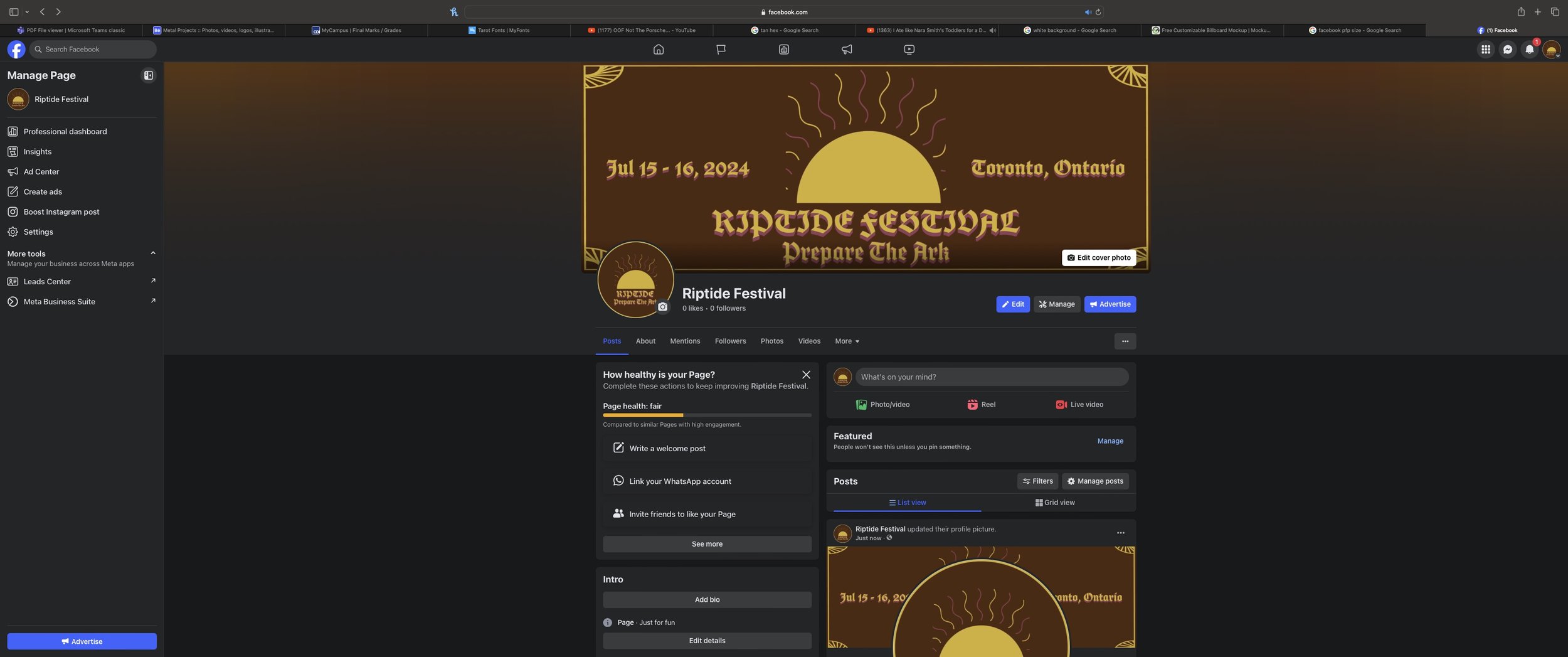The width and height of the screenshot is (1568, 657).
Task: Open the apps grid menu icon
Action: coord(1486,49)
